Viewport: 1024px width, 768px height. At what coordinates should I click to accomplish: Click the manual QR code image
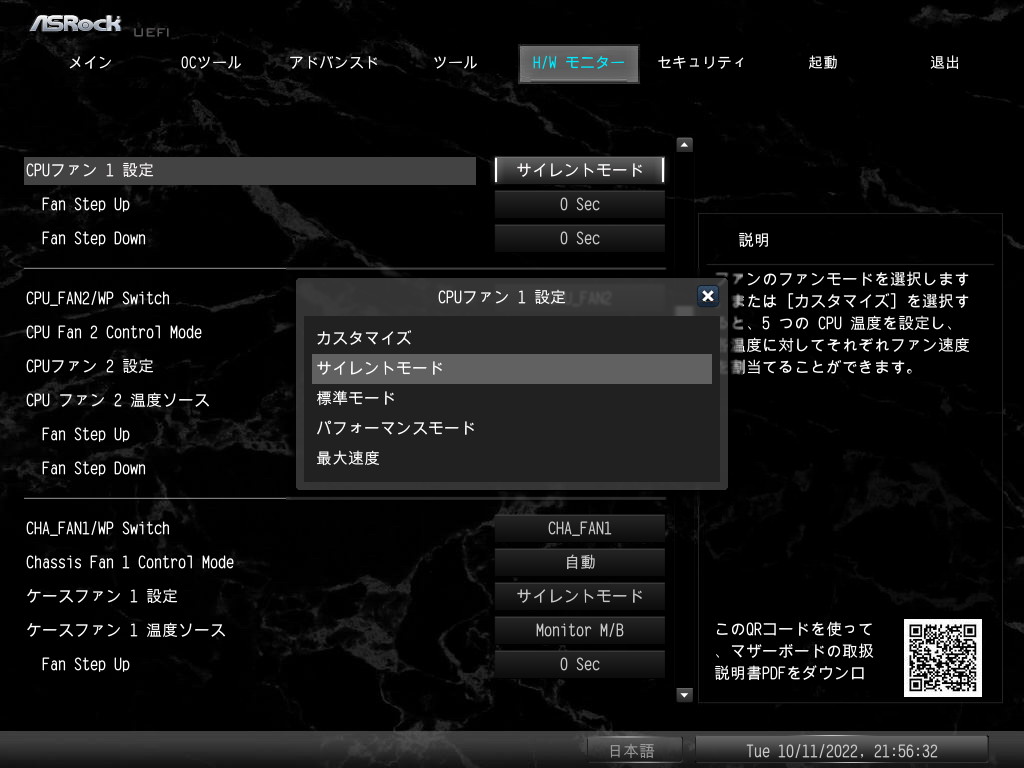[x=942, y=658]
